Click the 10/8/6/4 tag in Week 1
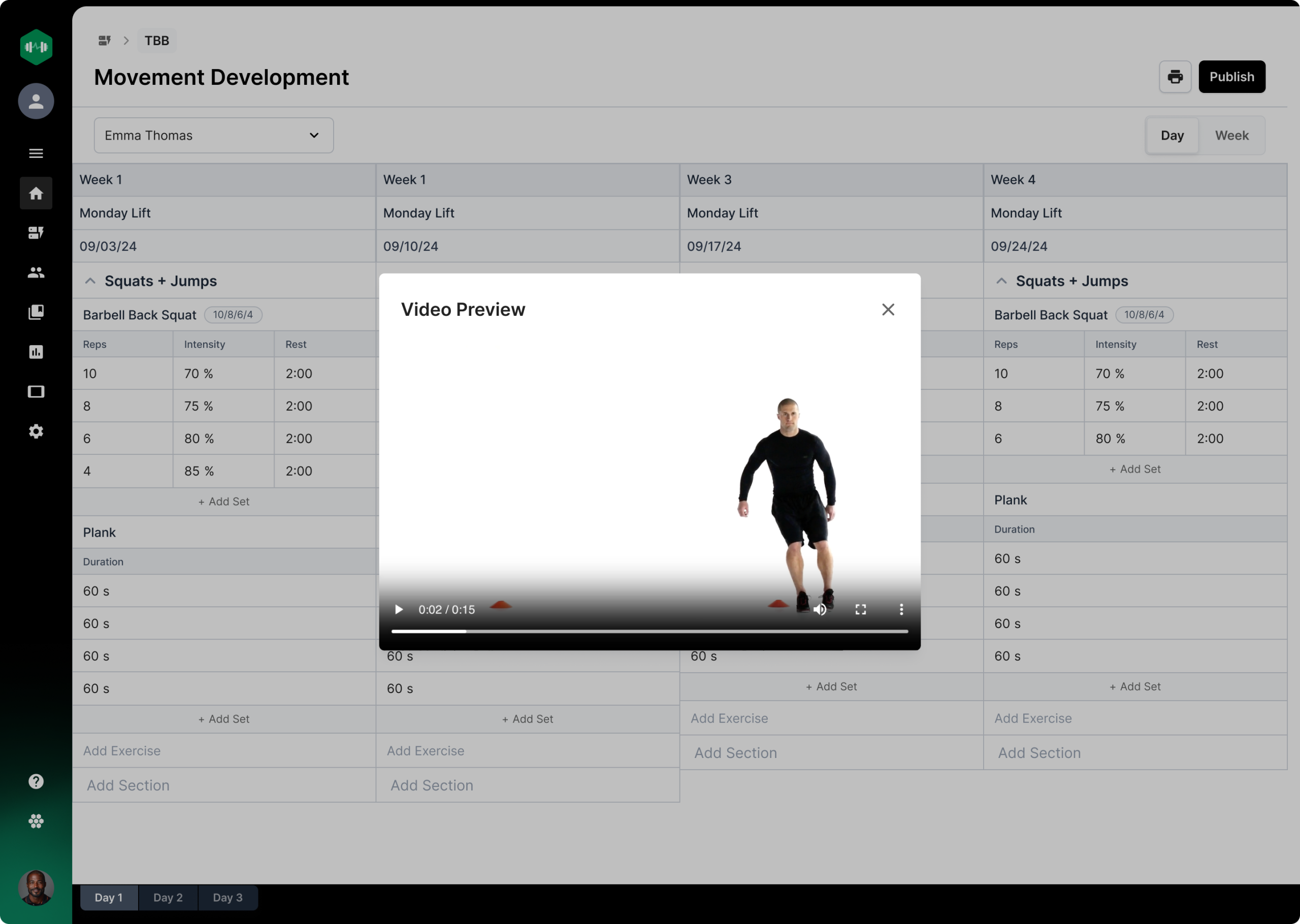The image size is (1300, 924). 233,315
